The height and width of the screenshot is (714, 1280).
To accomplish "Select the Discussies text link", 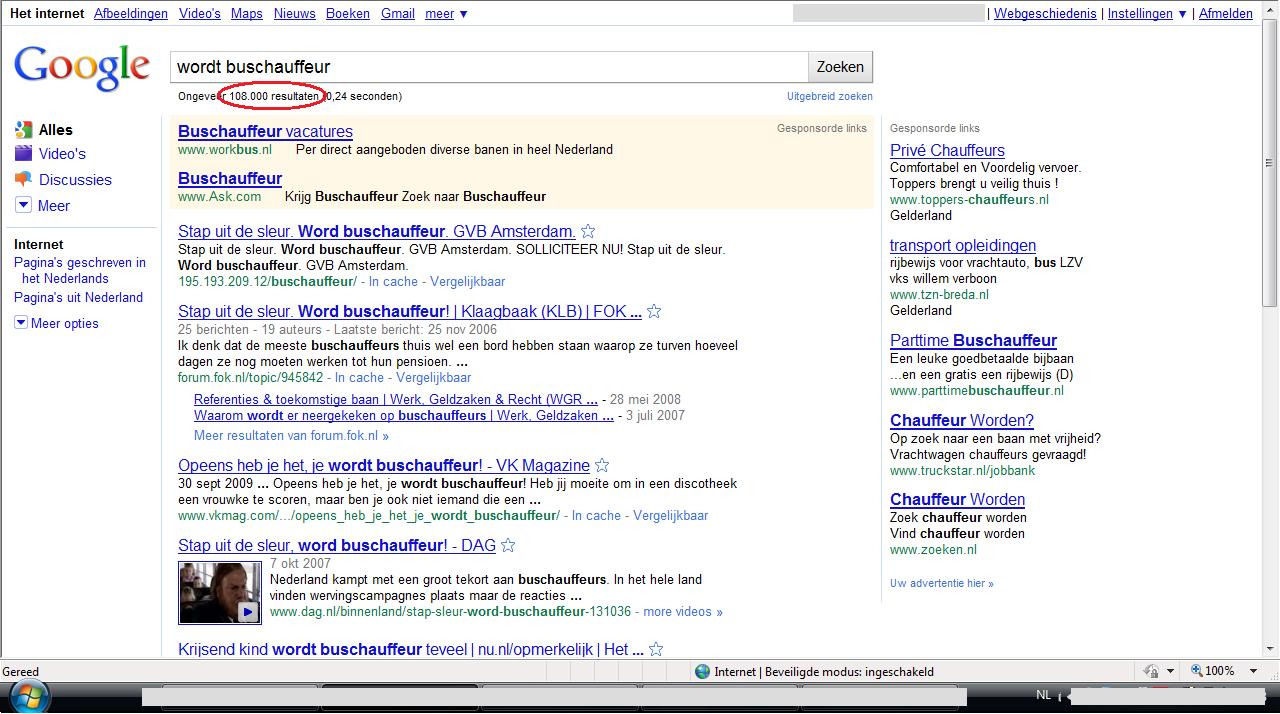I will [x=75, y=179].
